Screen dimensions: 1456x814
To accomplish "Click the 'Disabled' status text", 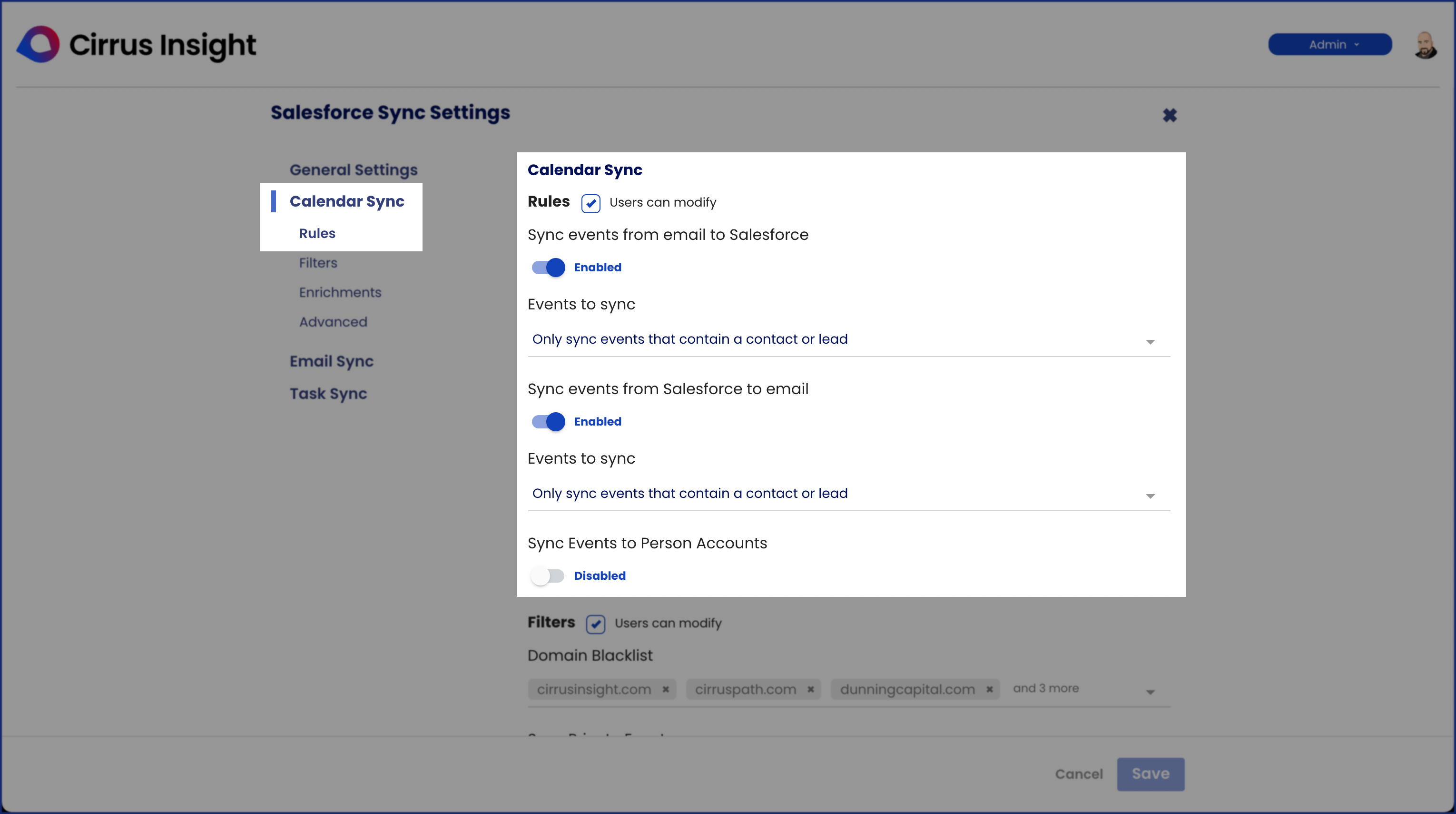I will pyautogui.click(x=600, y=576).
